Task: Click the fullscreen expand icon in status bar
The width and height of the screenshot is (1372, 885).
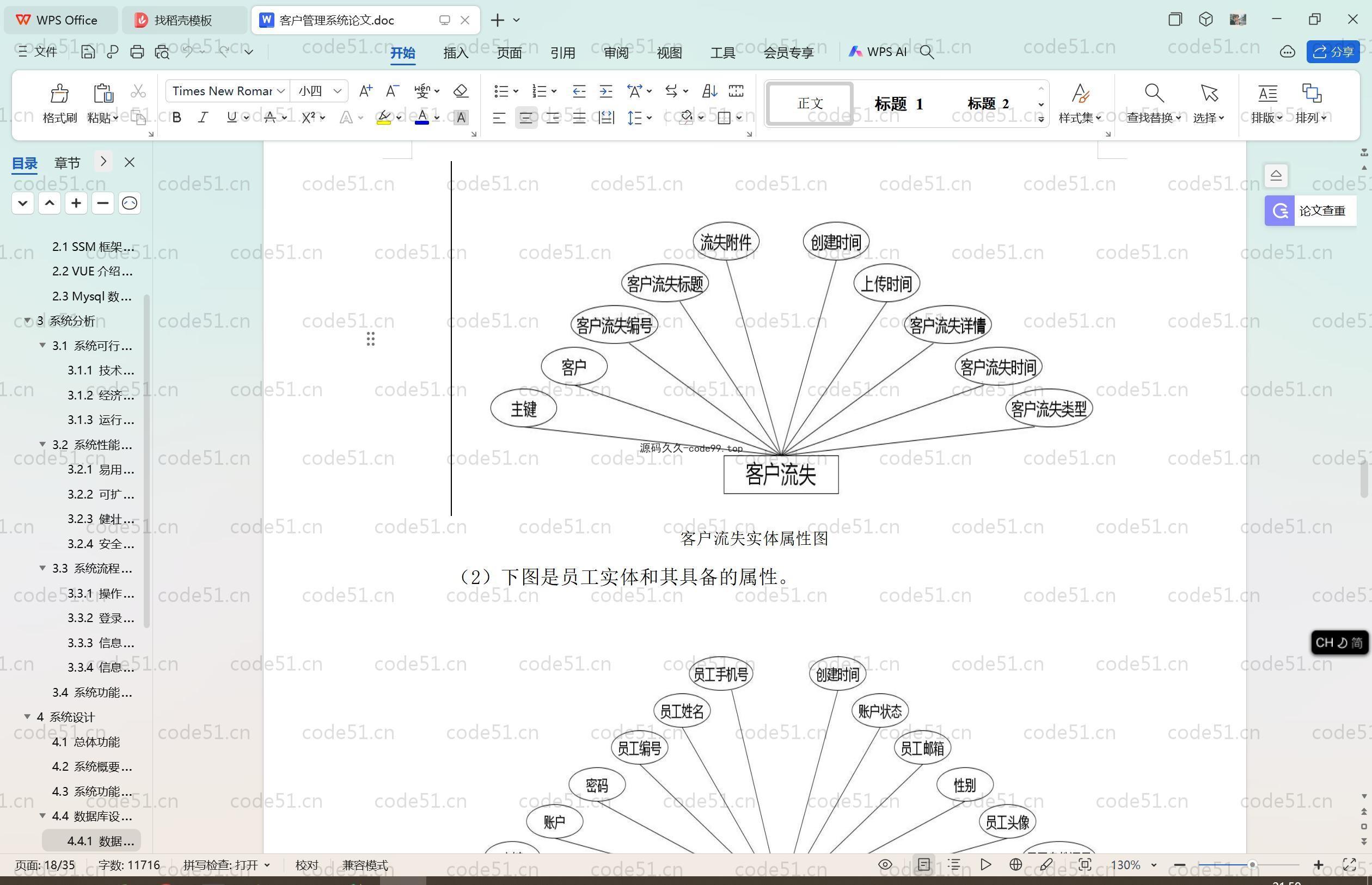Action: coord(1349,864)
